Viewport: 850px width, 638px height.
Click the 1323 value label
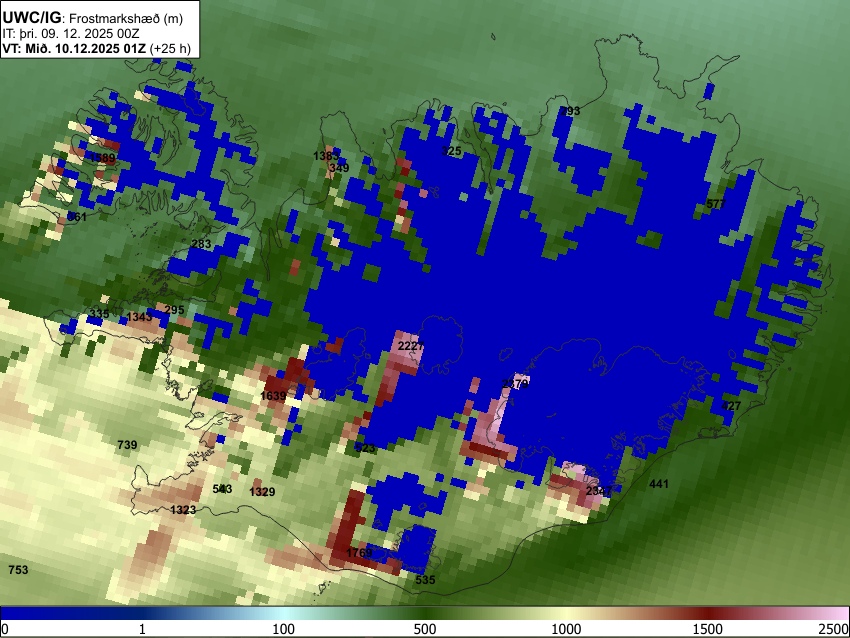pos(183,510)
